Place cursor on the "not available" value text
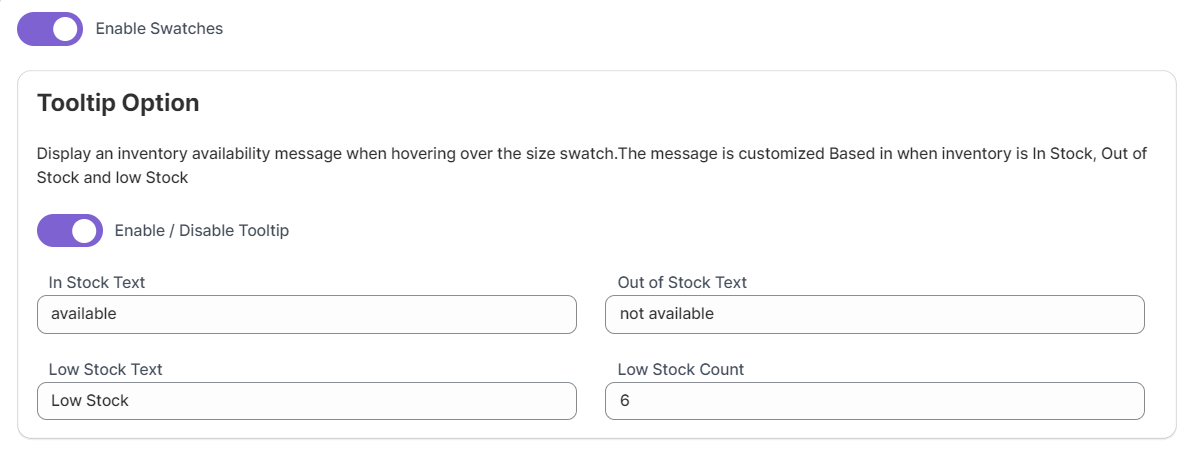Image resolution: width=1186 pixels, height=453 pixels. click(x=667, y=314)
